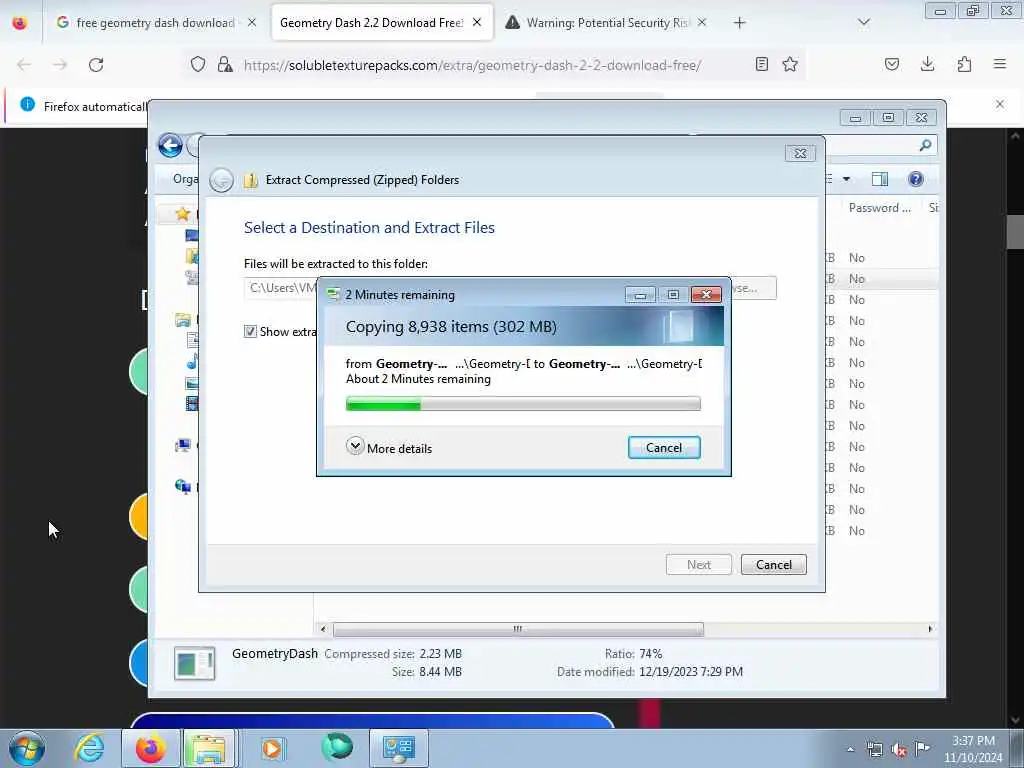
Task: Click the network tray icon
Action: 874,749
